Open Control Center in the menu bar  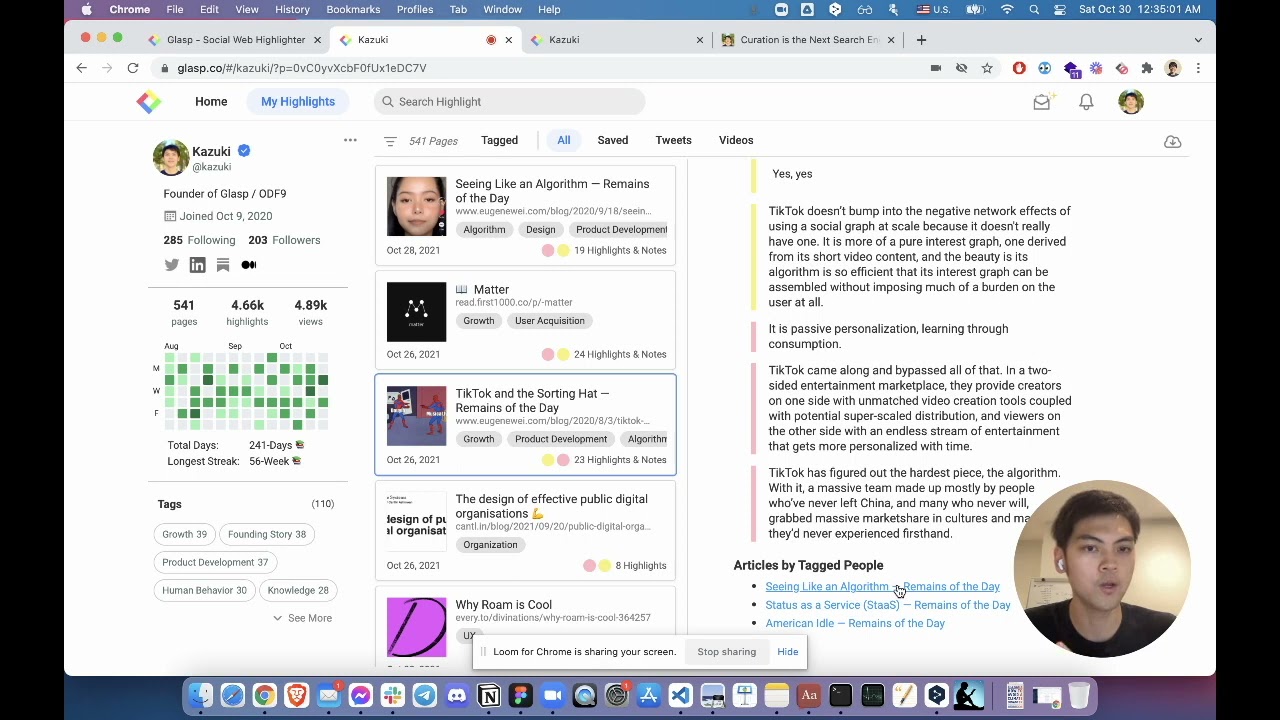1059,9
